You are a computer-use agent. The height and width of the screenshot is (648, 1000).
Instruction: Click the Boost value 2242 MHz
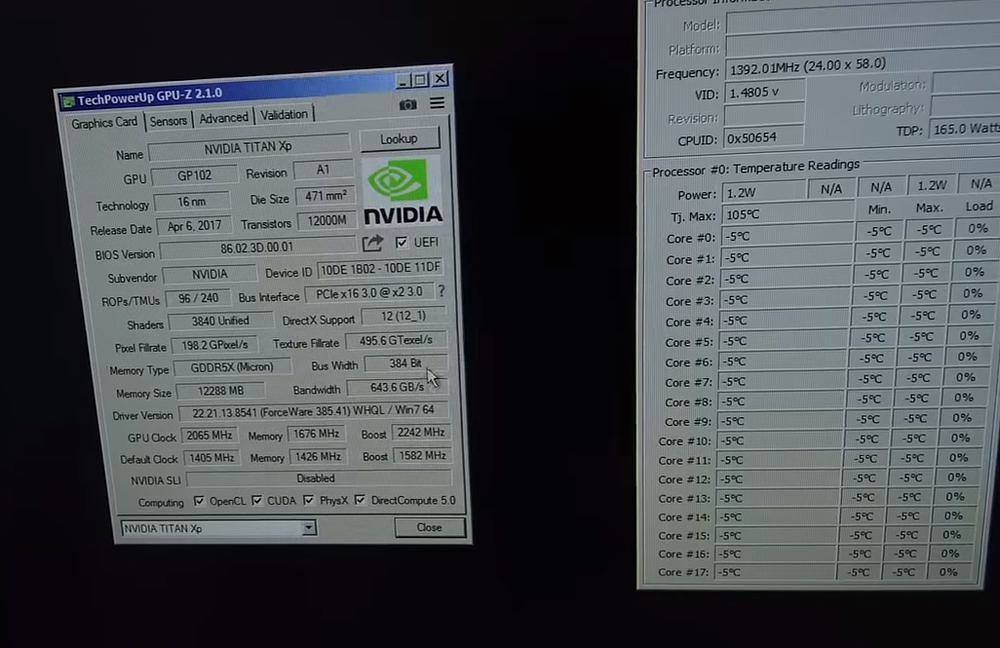point(421,432)
